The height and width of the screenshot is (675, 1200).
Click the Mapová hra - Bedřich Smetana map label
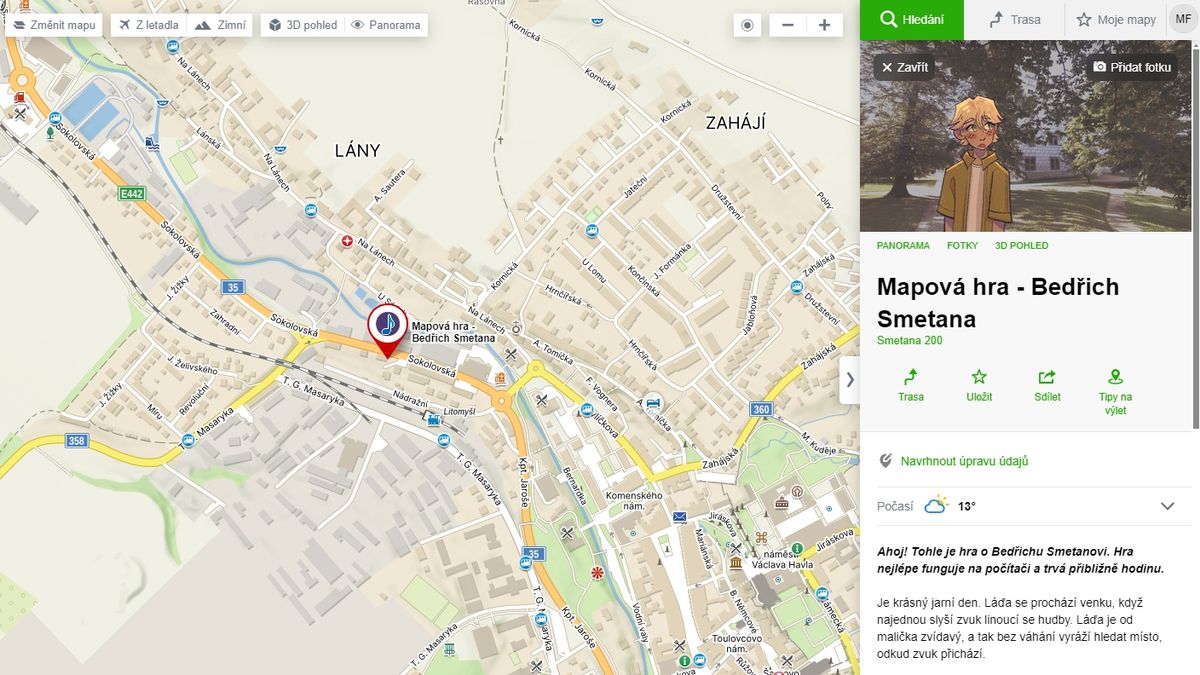click(454, 332)
